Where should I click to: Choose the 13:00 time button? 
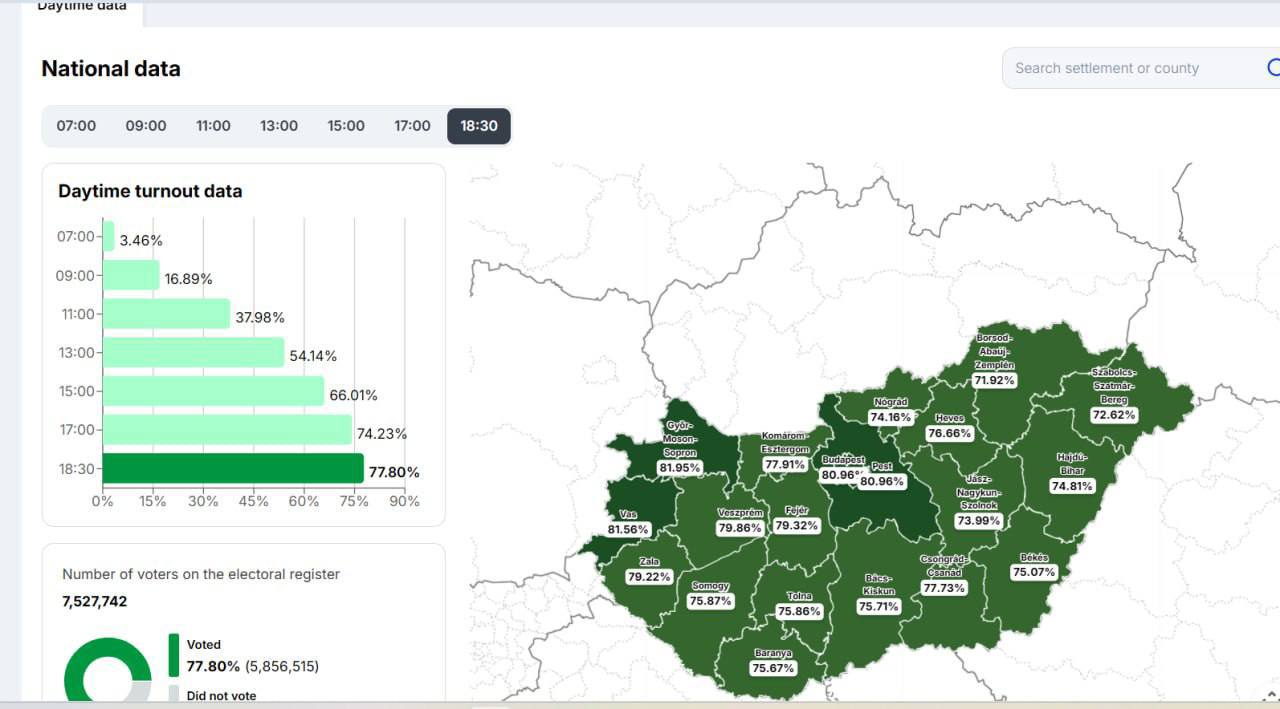[x=279, y=126]
